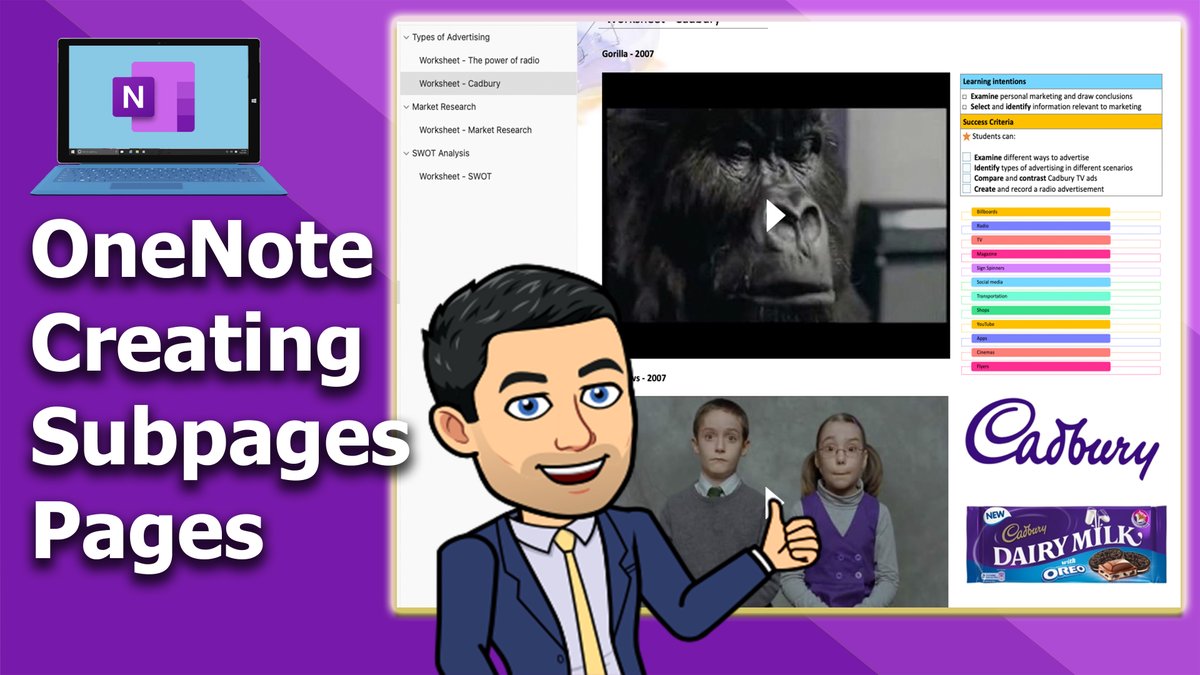Image resolution: width=1200 pixels, height=675 pixels.
Task: Select the YouTube colored label
Action: [1040, 324]
